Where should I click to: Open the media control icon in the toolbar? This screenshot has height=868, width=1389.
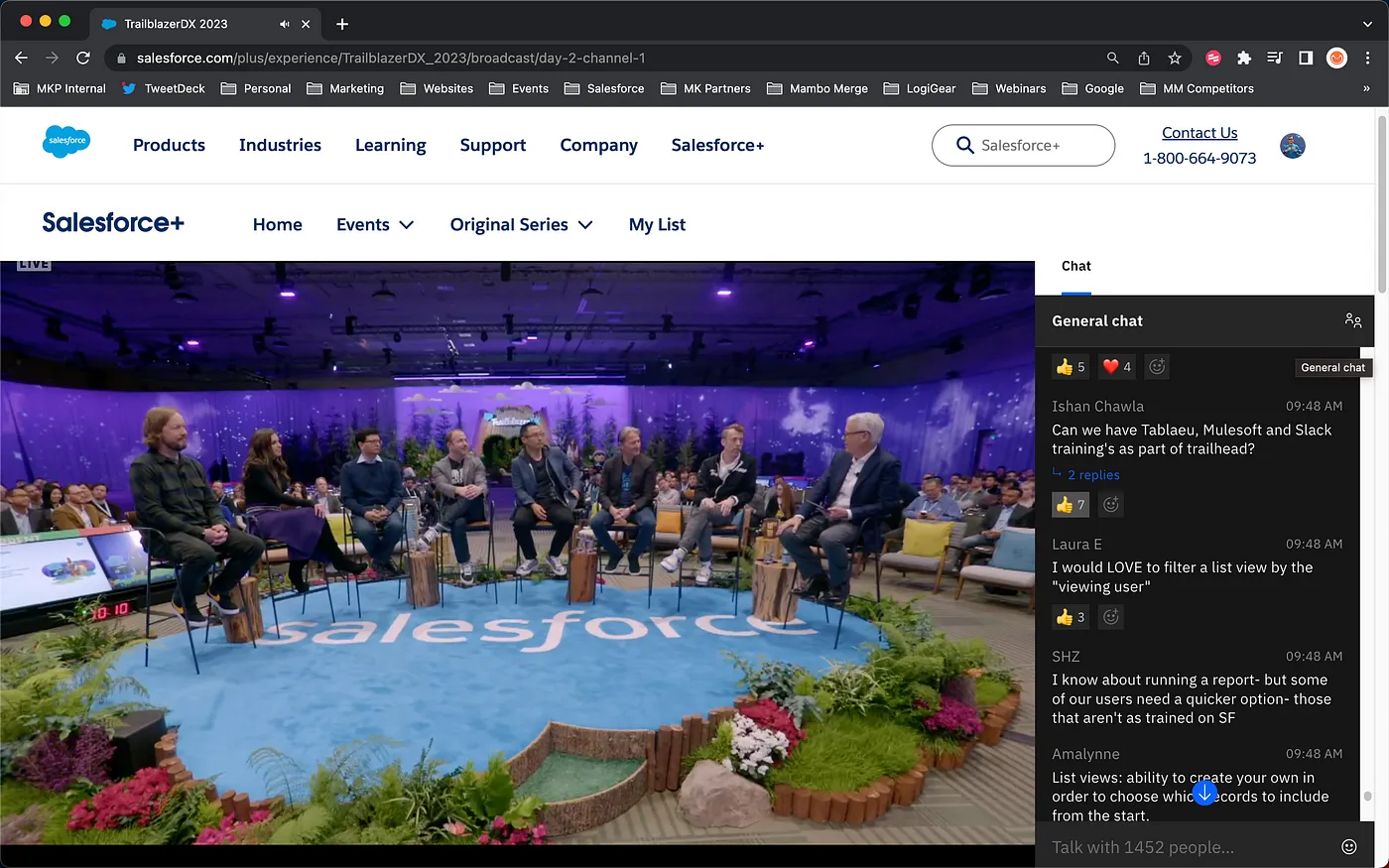pos(1275,58)
